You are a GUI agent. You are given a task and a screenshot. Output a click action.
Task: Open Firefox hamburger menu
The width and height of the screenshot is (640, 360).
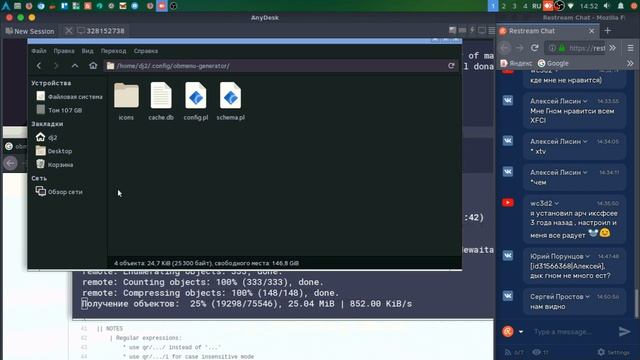point(630,48)
